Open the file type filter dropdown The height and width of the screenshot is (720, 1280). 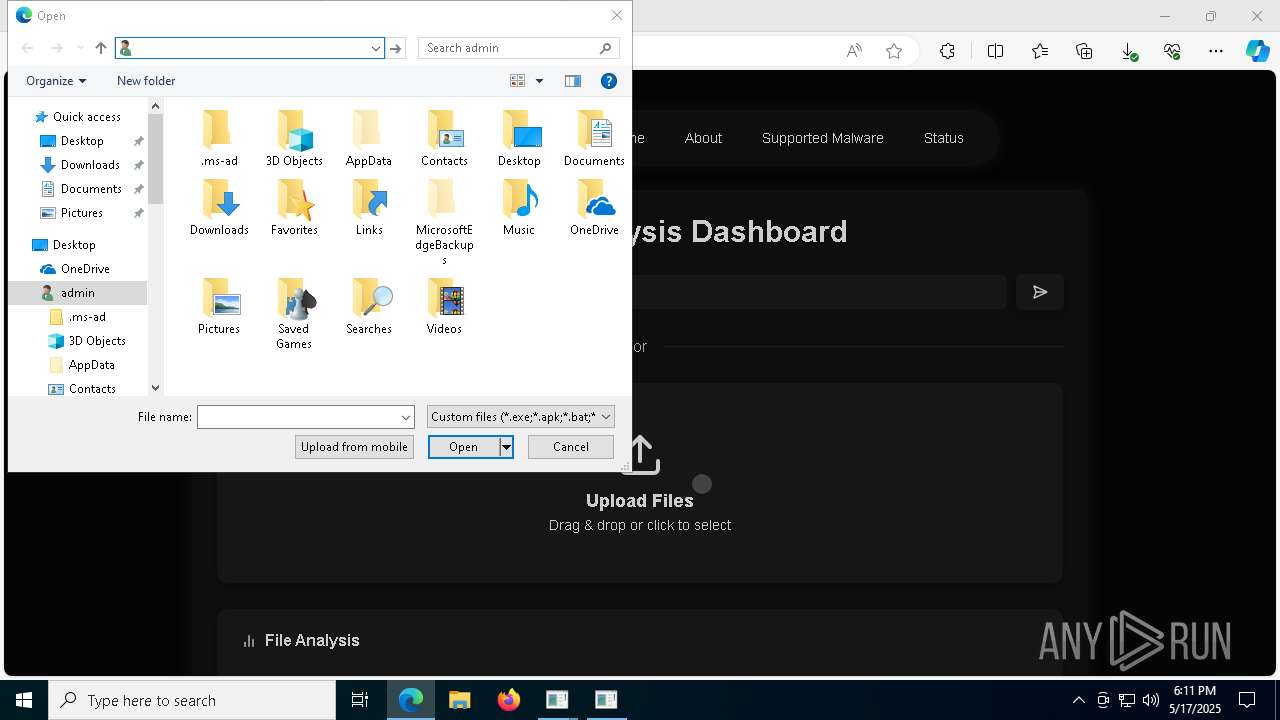point(521,417)
